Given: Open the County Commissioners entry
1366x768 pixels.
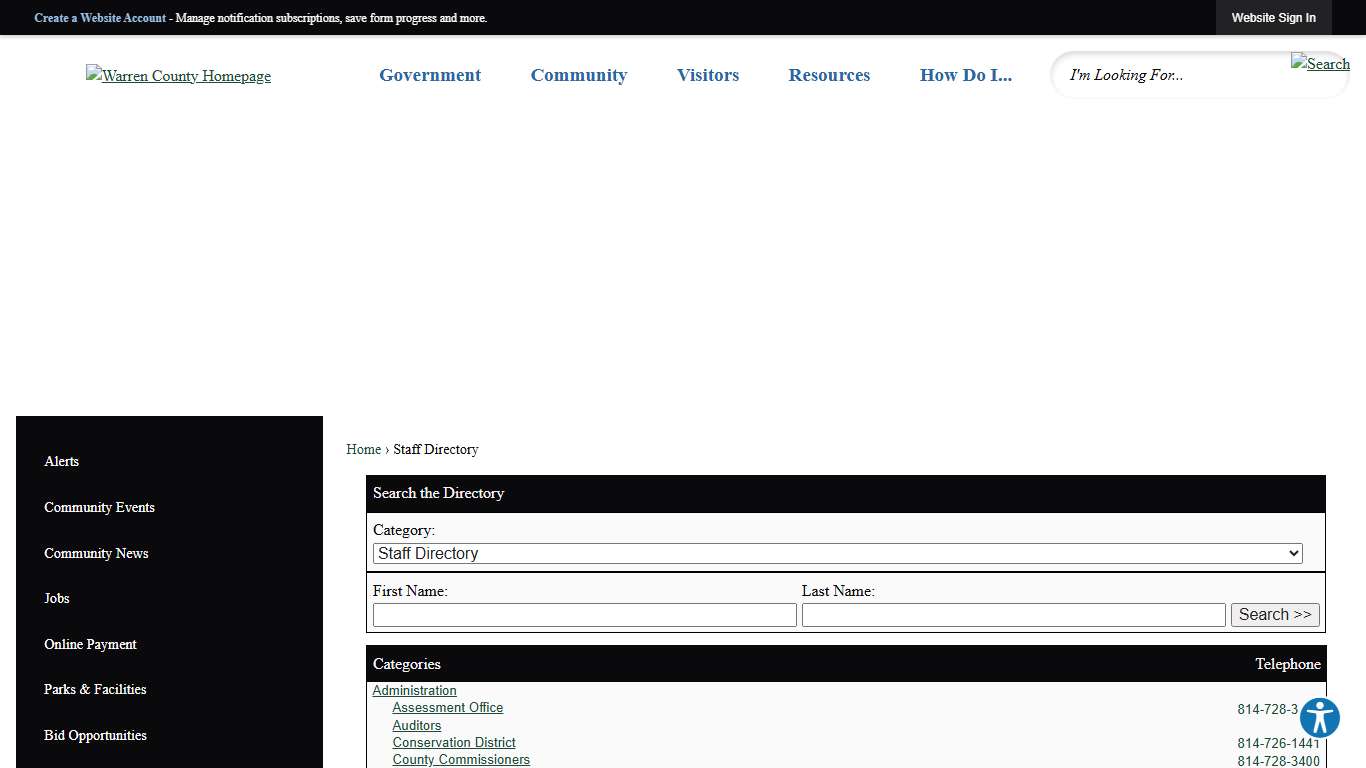Looking at the screenshot, I should (461, 759).
